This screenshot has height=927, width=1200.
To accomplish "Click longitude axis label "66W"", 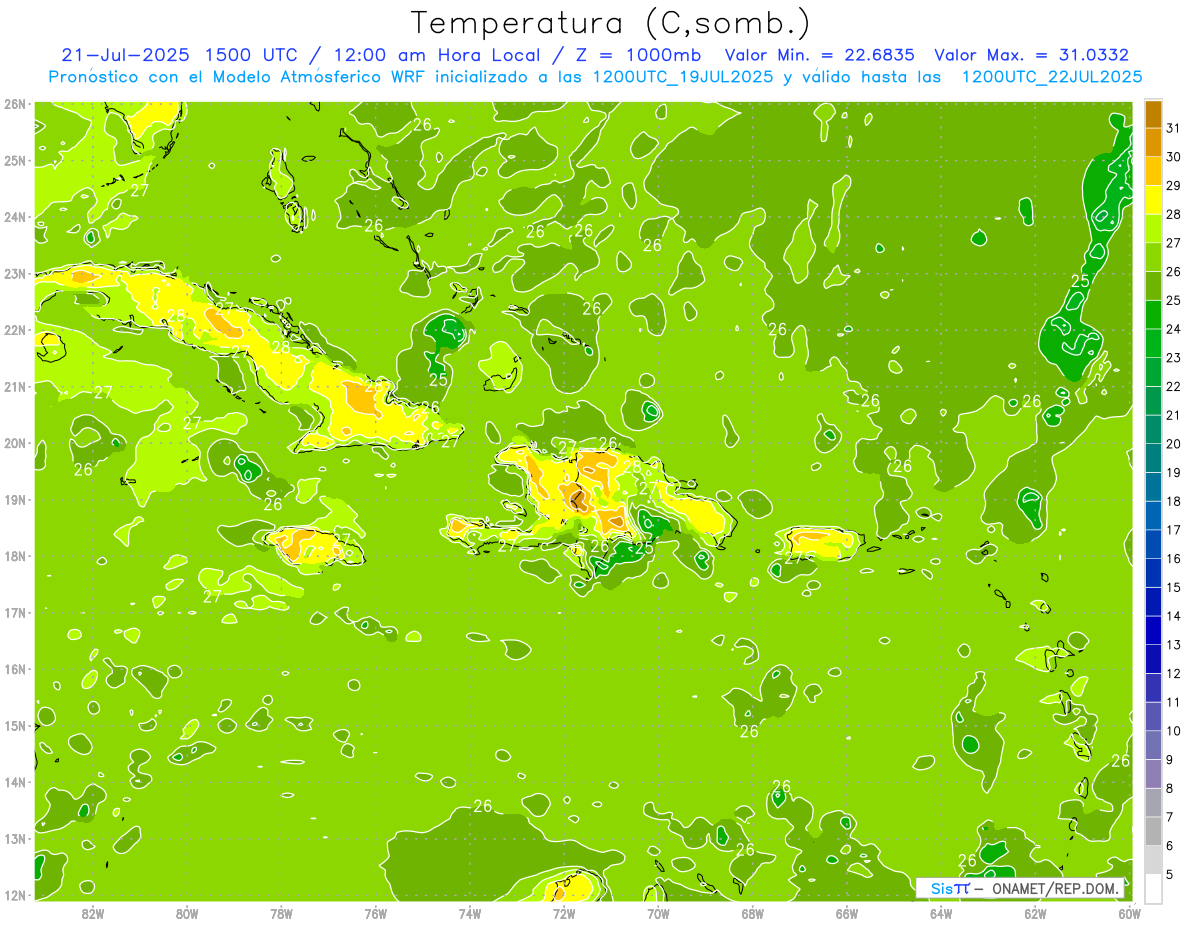I will click(846, 912).
